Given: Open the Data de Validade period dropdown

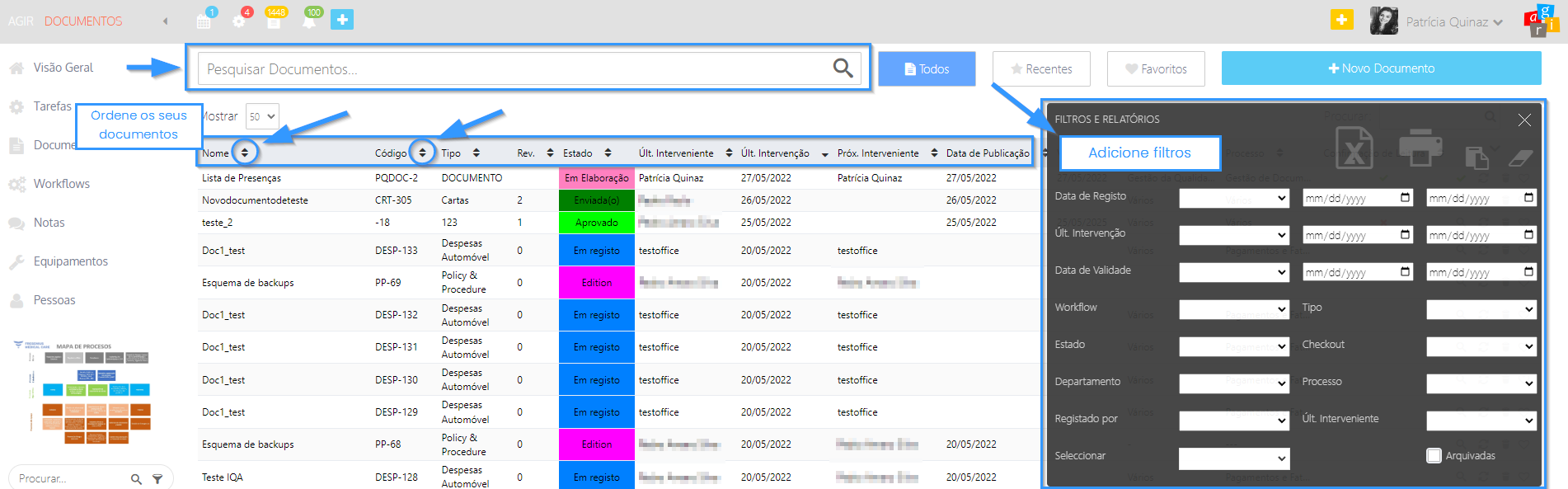Looking at the screenshot, I should (1234, 271).
